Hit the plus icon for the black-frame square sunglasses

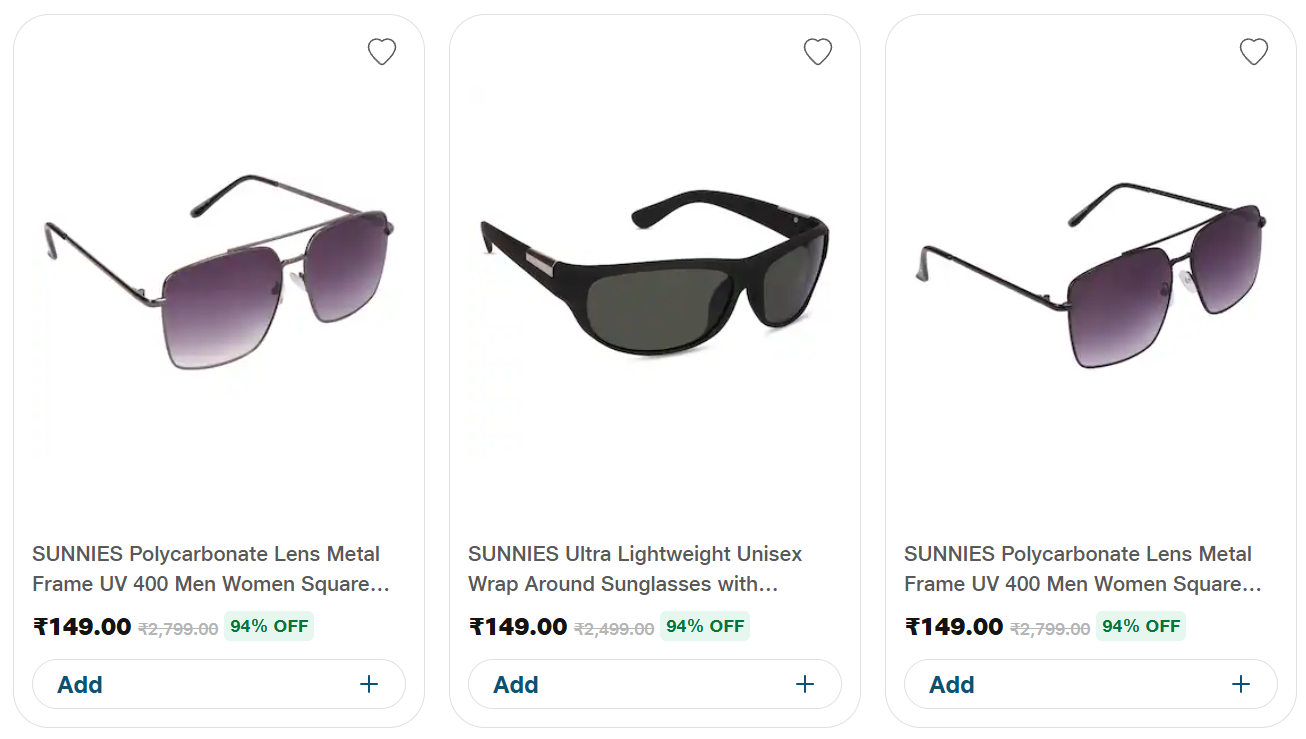[x=1241, y=684]
